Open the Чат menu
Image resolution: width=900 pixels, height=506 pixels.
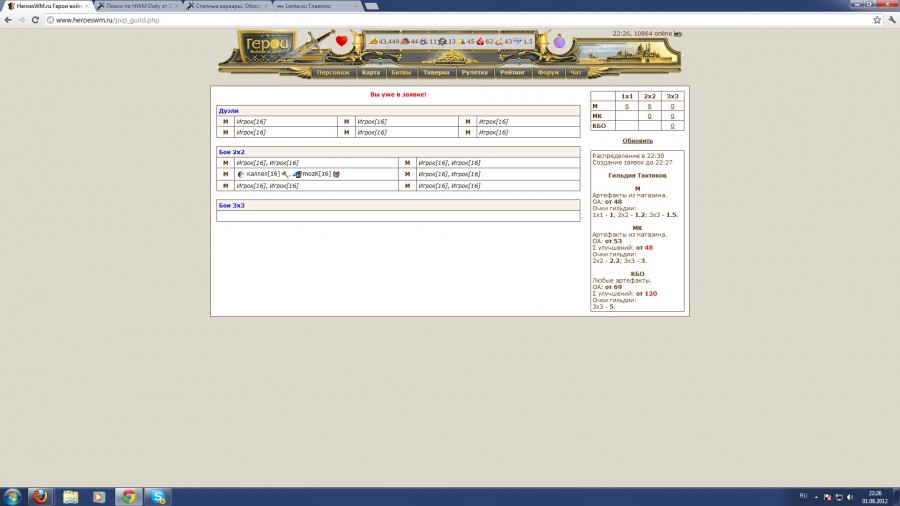[x=576, y=73]
